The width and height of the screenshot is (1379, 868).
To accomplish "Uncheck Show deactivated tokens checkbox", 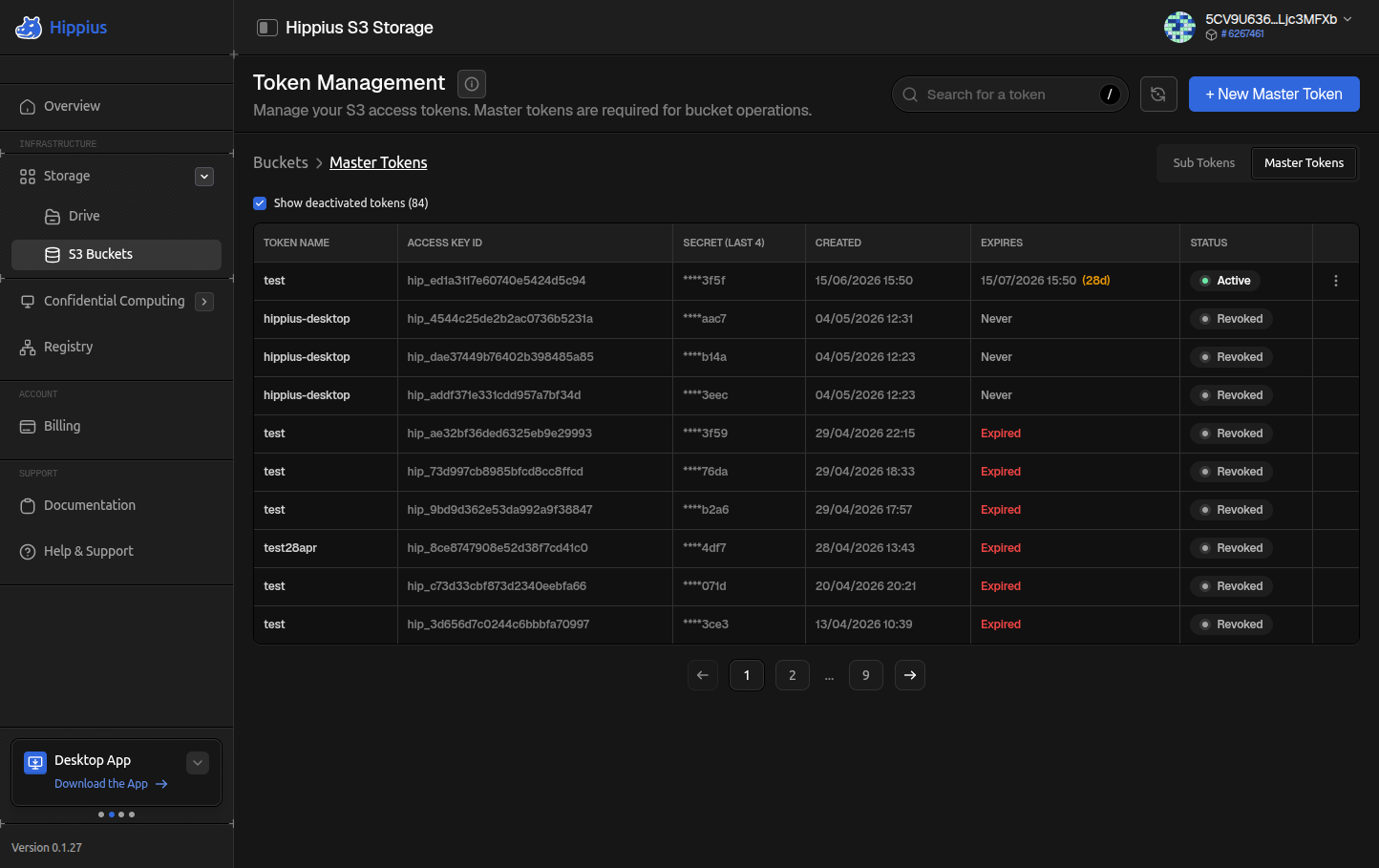I will (x=260, y=202).
